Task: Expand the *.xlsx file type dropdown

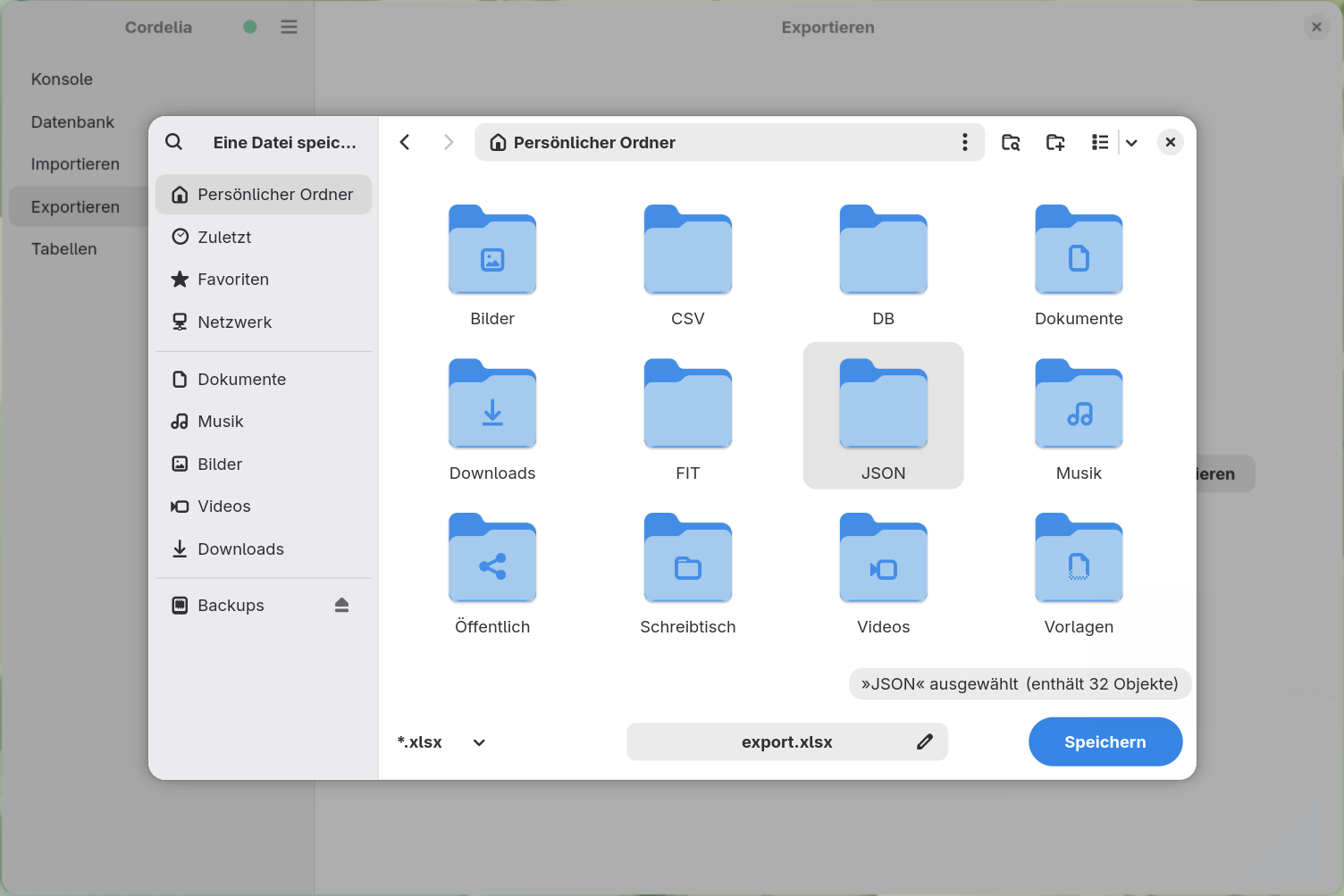Action: point(441,742)
